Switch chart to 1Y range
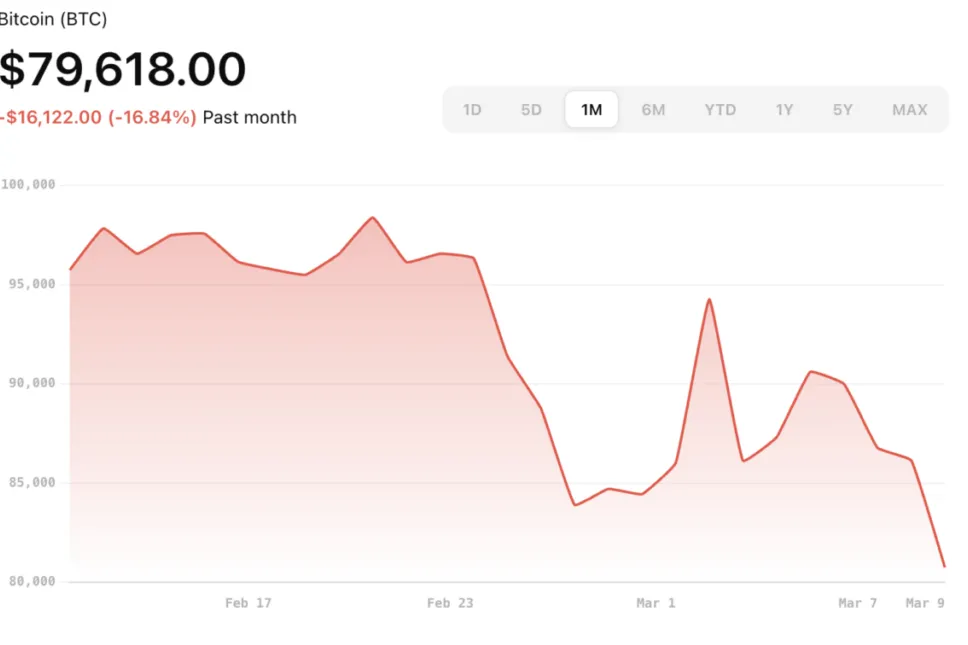This screenshot has width=968, height=645. pos(784,110)
